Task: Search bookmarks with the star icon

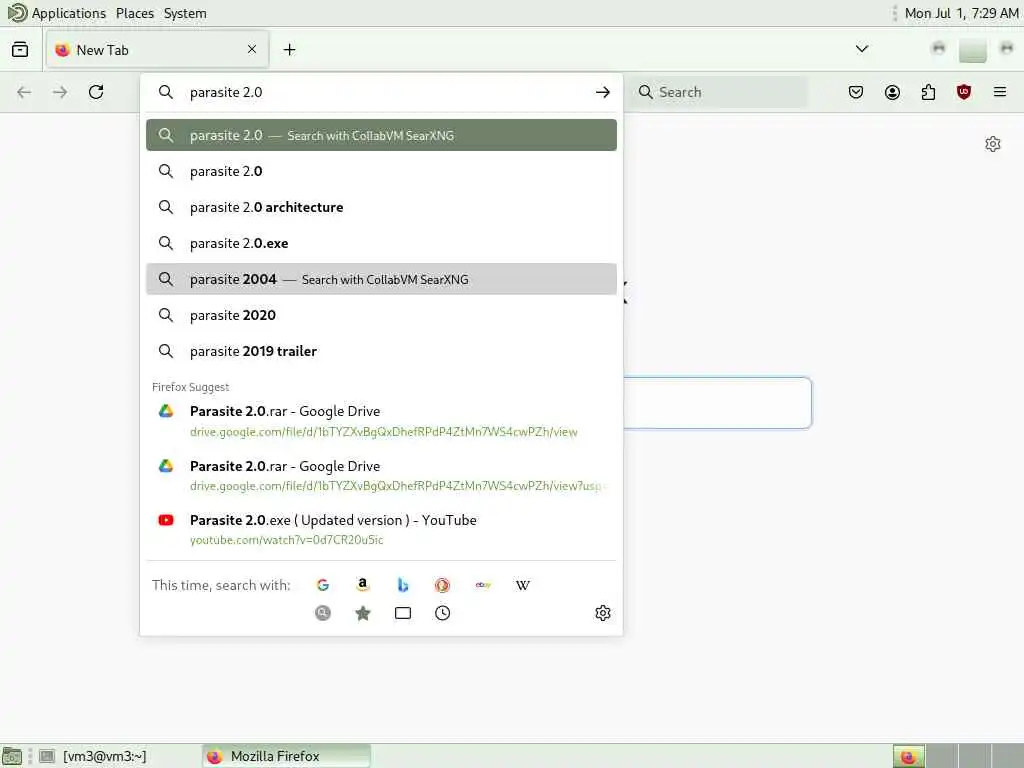Action: pyautogui.click(x=362, y=613)
